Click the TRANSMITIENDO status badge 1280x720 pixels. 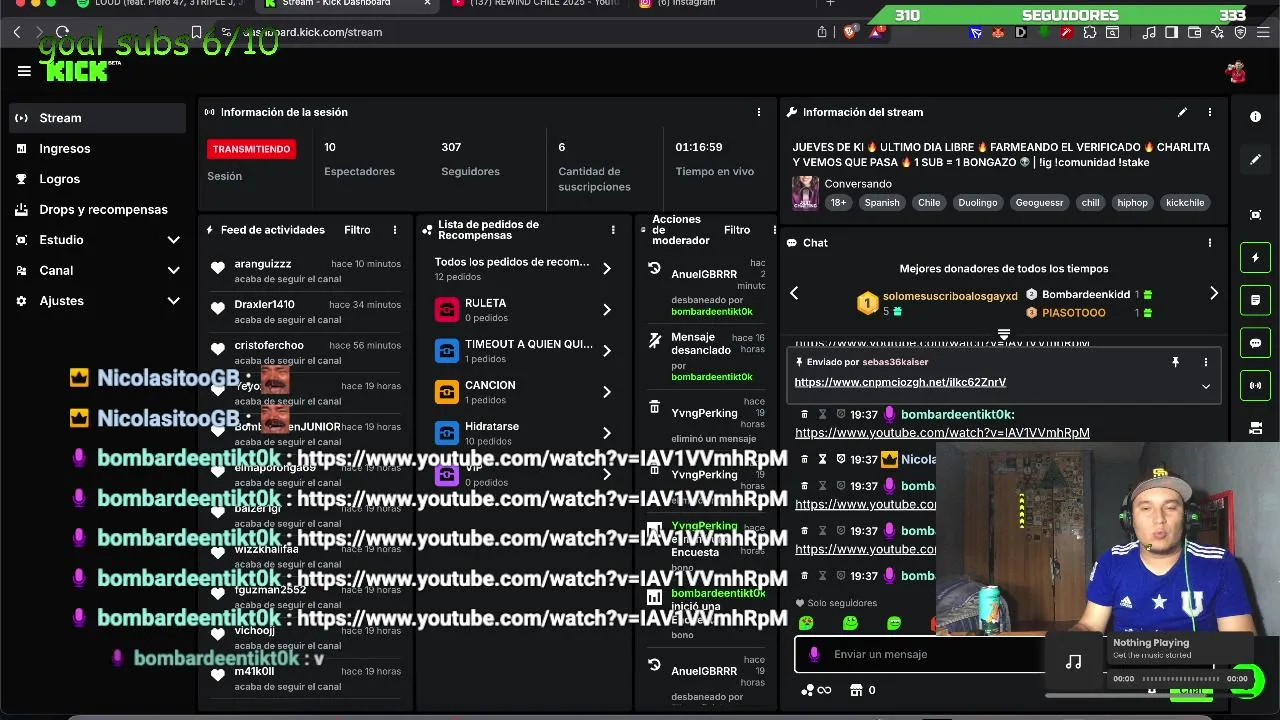(251, 149)
